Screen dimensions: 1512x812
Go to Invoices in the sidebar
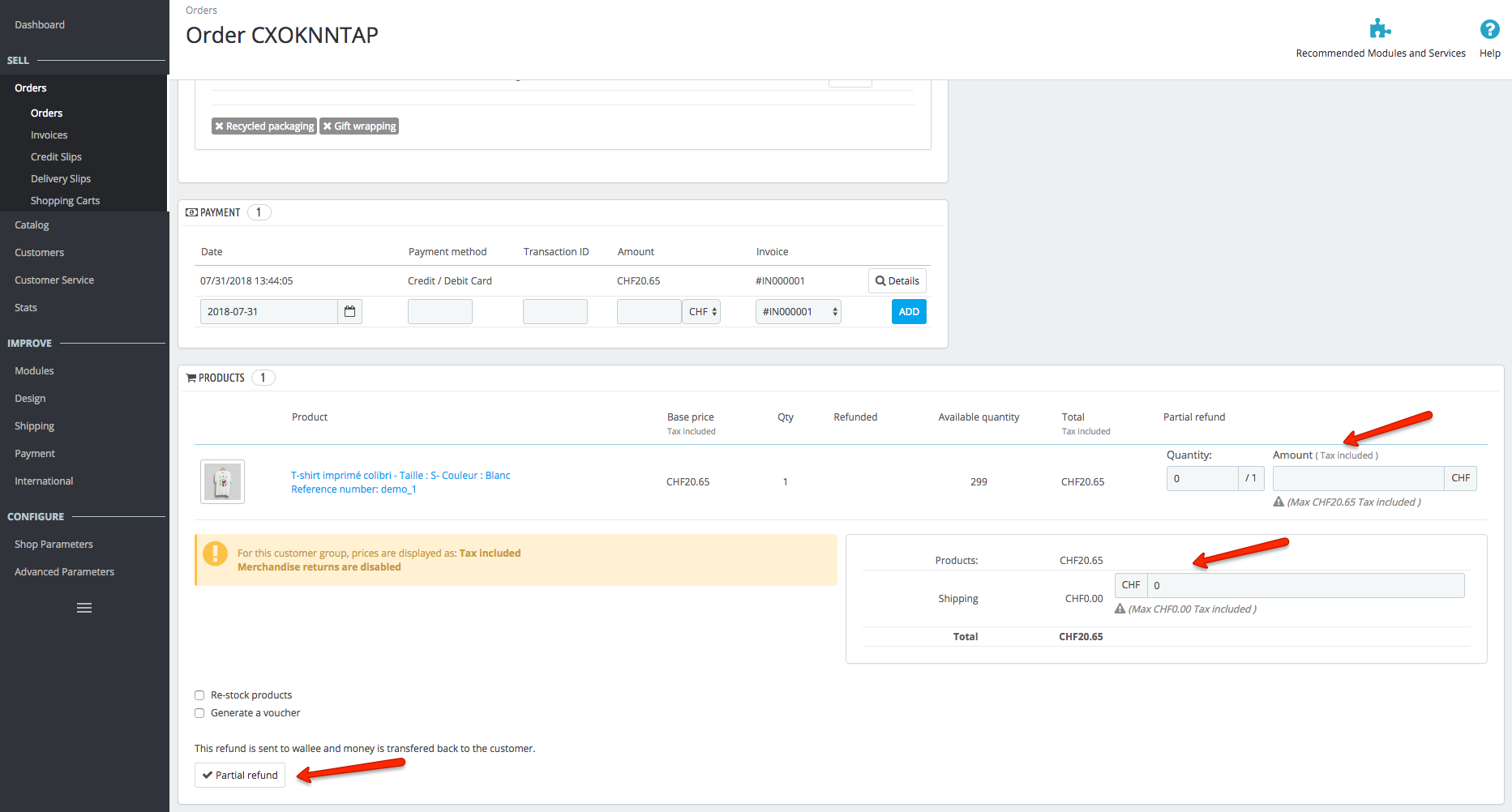coord(48,135)
